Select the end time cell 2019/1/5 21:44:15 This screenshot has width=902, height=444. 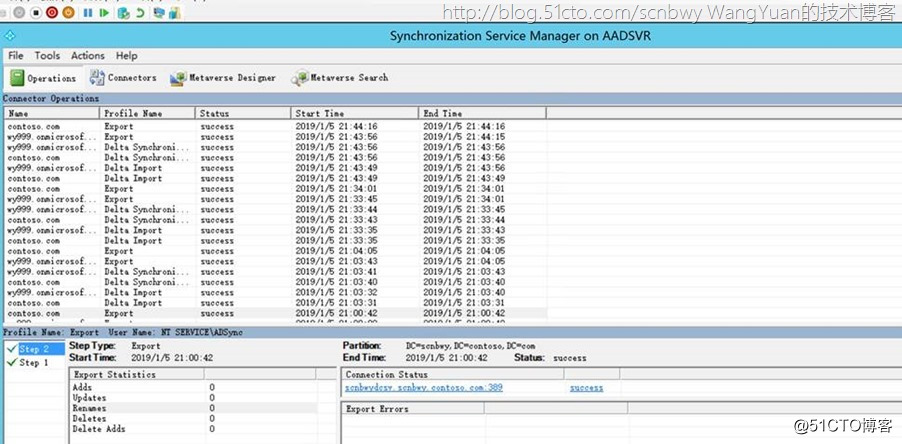tap(464, 137)
